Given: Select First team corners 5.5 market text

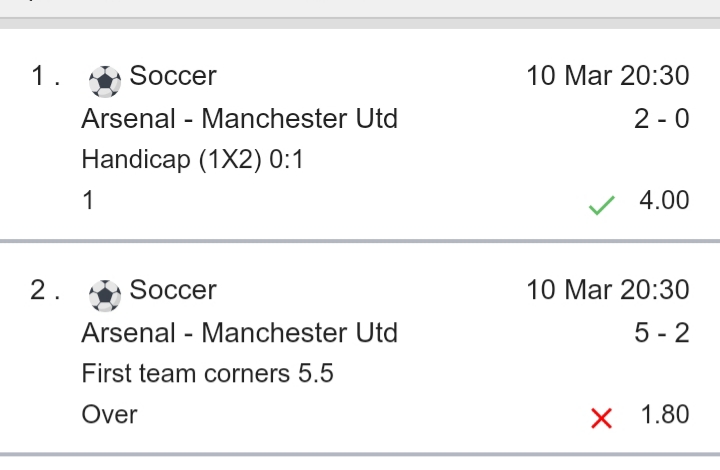Looking at the screenshot, I should (207, 374).
